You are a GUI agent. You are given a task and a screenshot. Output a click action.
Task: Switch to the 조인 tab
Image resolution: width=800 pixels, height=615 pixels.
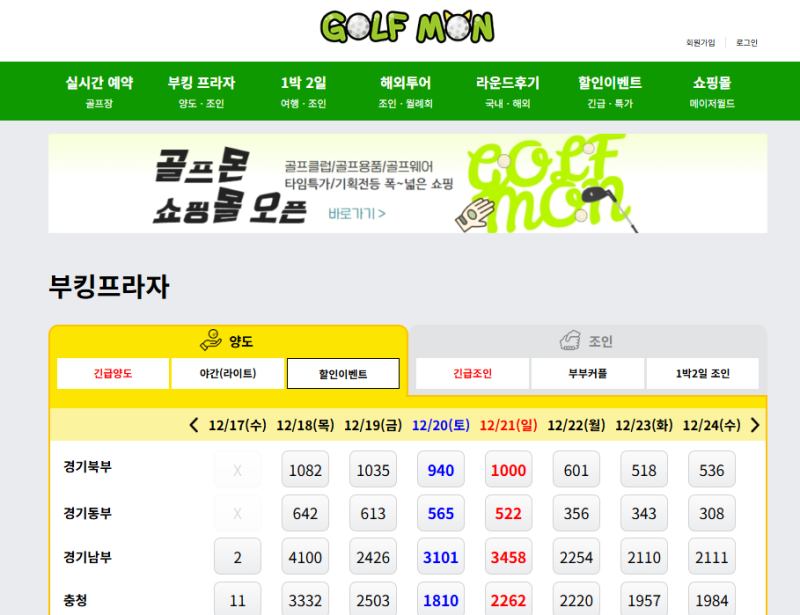(x=588, y=340)
